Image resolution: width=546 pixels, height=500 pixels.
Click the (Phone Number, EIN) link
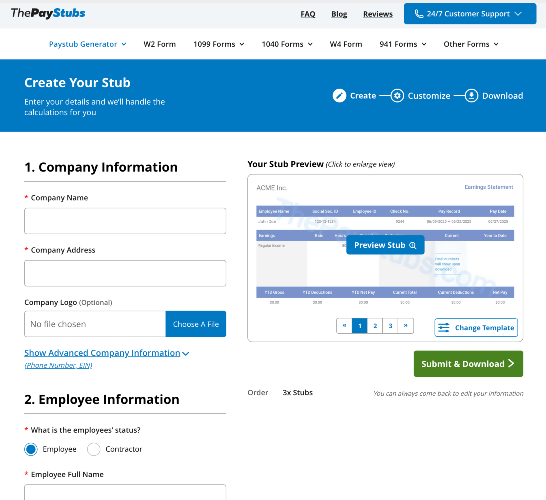[58, 365]
